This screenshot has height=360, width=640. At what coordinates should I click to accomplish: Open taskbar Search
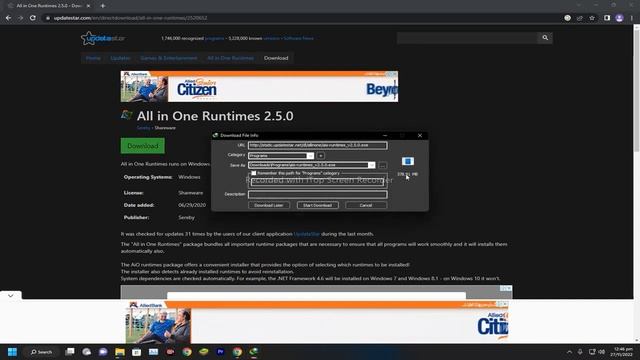(x=41, y=352)
